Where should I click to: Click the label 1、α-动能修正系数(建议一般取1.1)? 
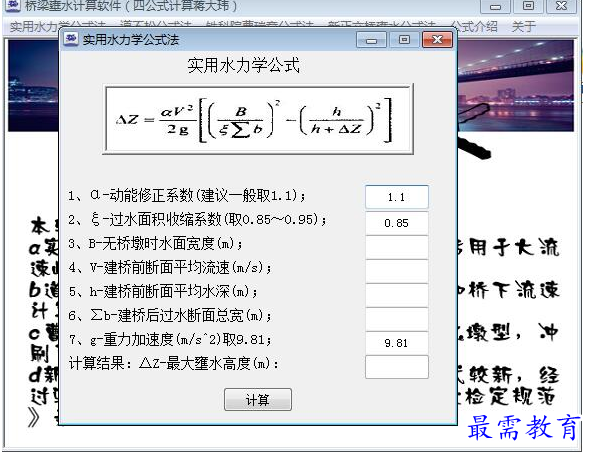point(186,196)
